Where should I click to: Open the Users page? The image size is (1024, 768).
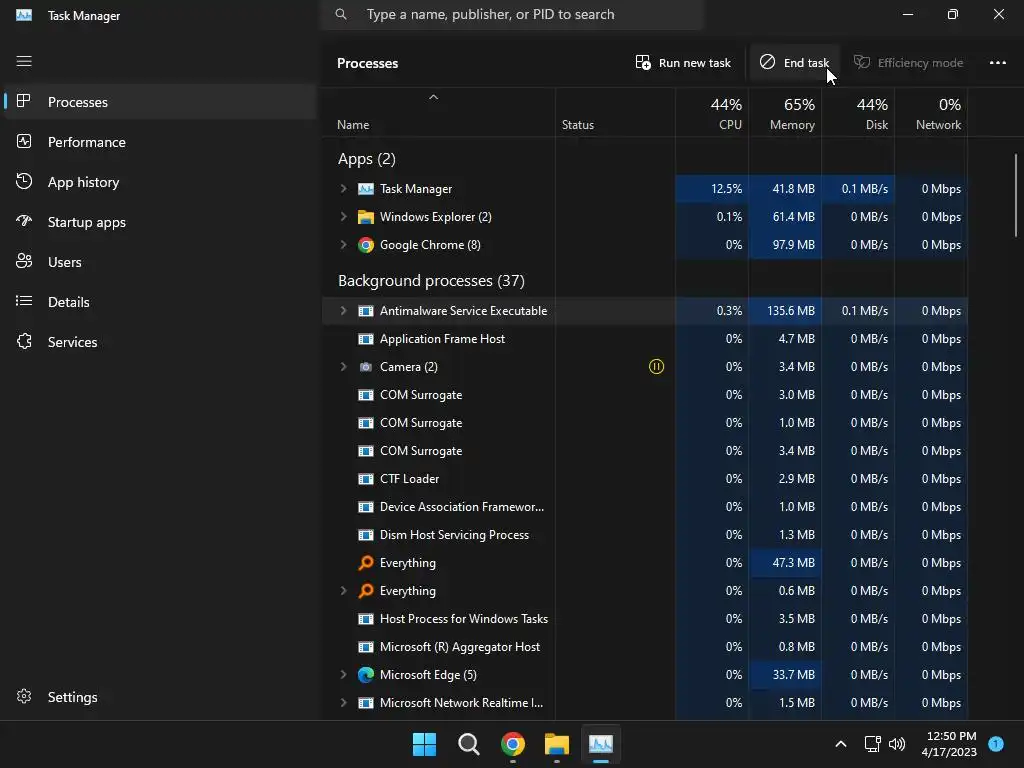tap(159, 262)
